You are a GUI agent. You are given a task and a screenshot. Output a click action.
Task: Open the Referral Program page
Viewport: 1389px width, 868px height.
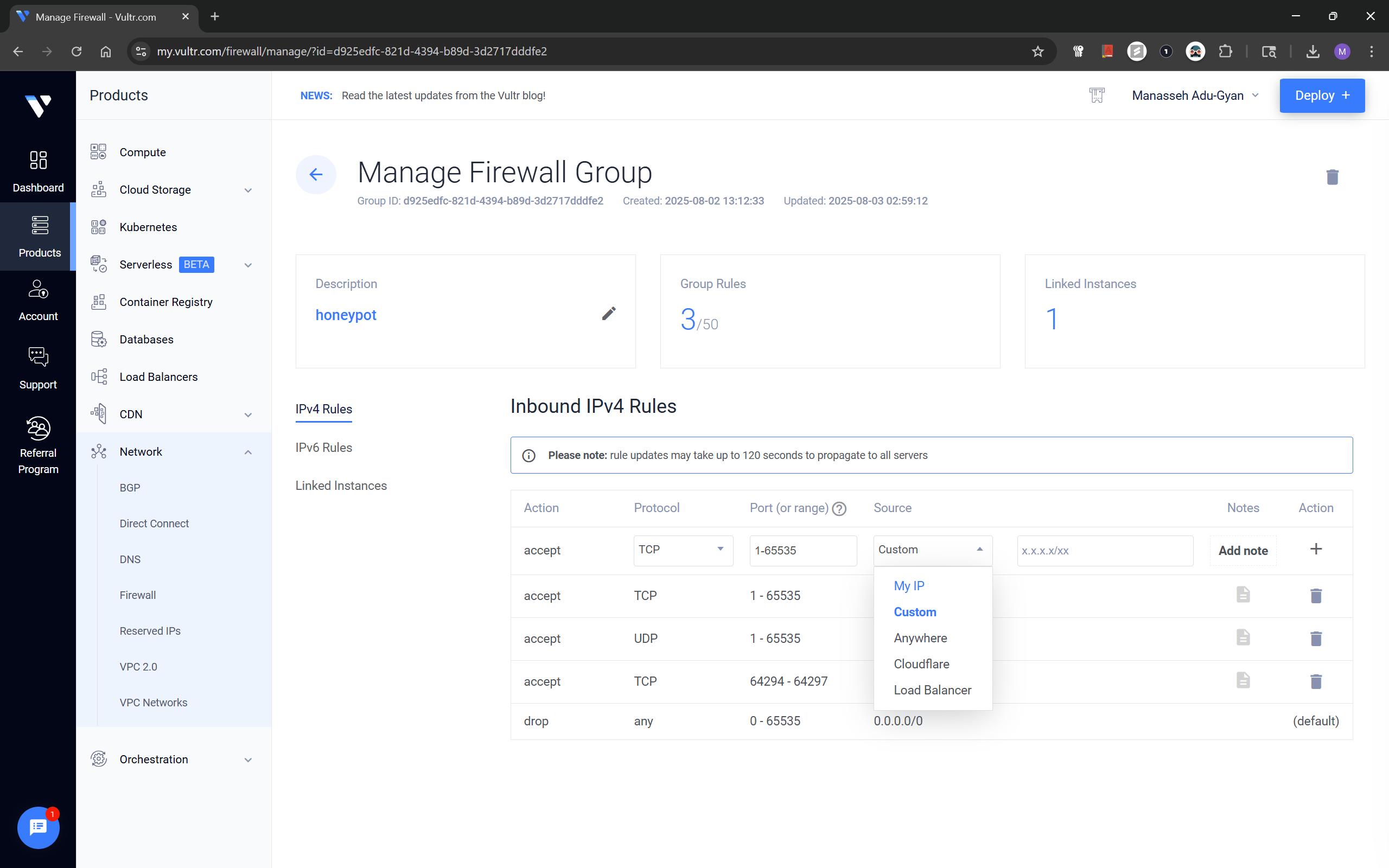click(x=38, y=445)
